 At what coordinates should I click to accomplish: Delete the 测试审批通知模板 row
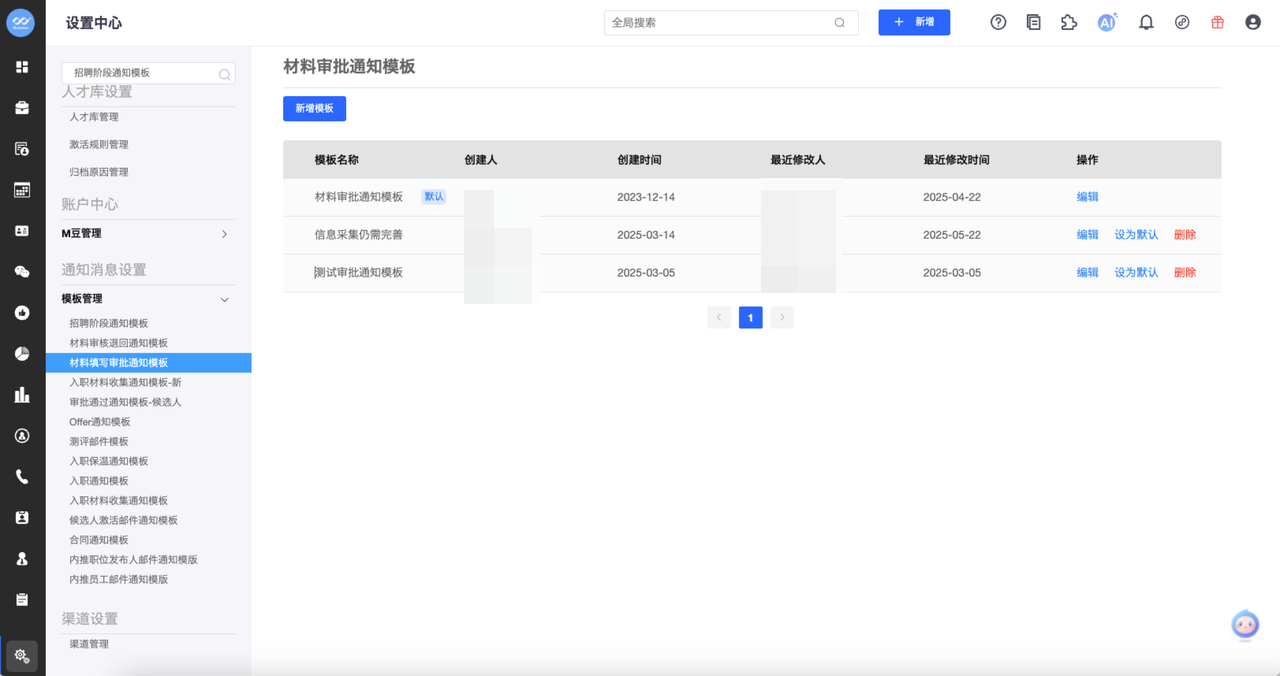point(1185,273)
